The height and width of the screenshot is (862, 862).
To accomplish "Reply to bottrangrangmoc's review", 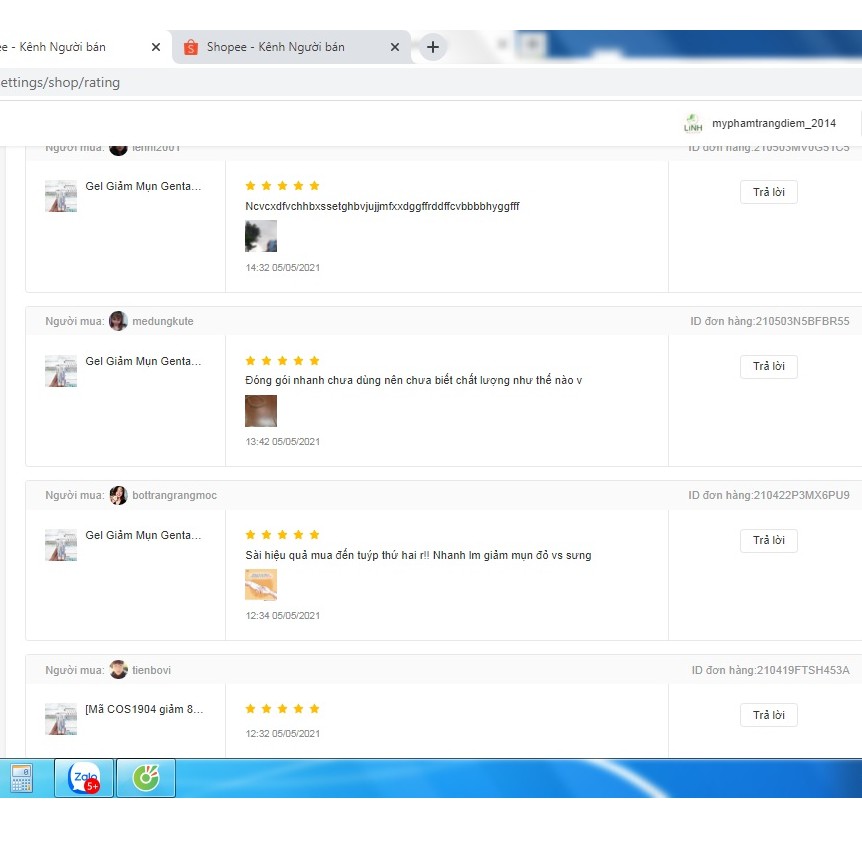I will (x=769, y=540).
